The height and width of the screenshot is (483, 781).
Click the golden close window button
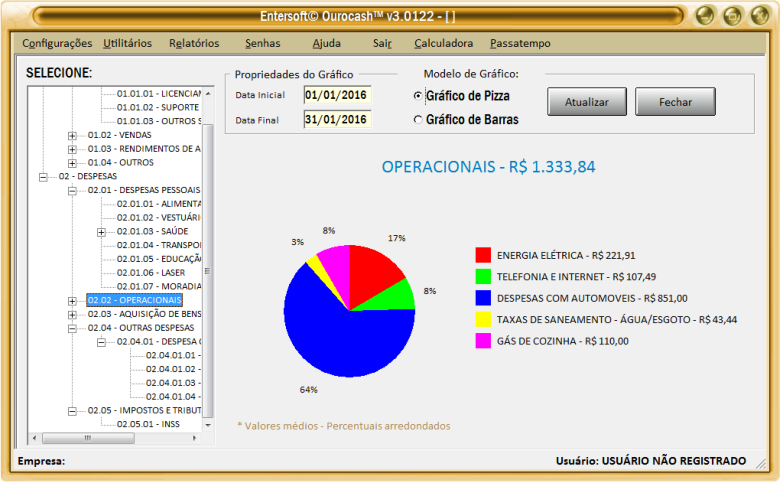[760, 15]
